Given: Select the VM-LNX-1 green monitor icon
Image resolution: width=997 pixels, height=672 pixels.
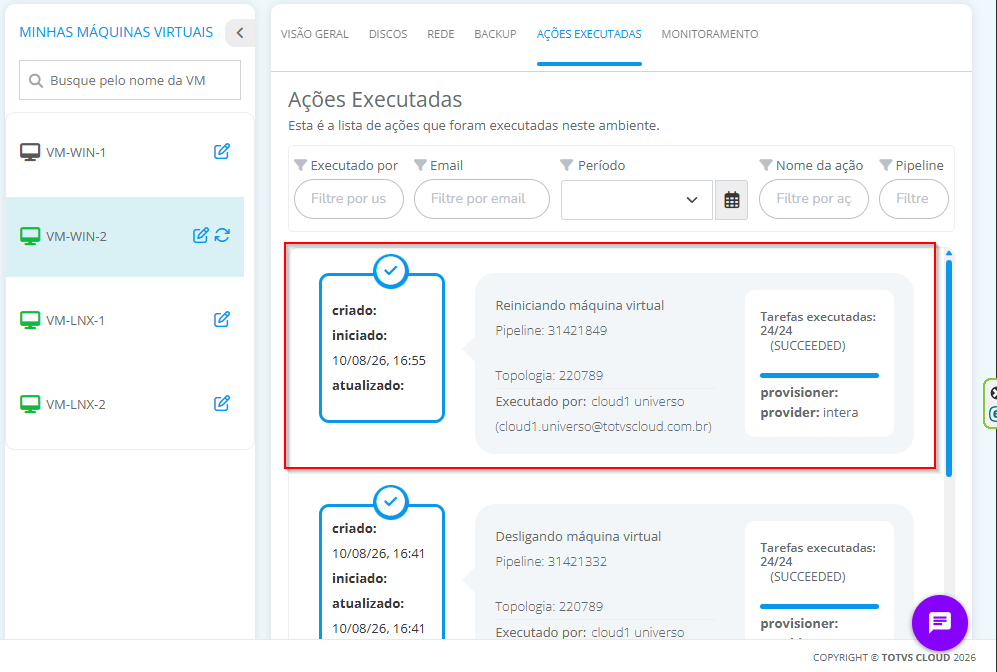Looking at the screenshot, I should [x=30, y=320].
